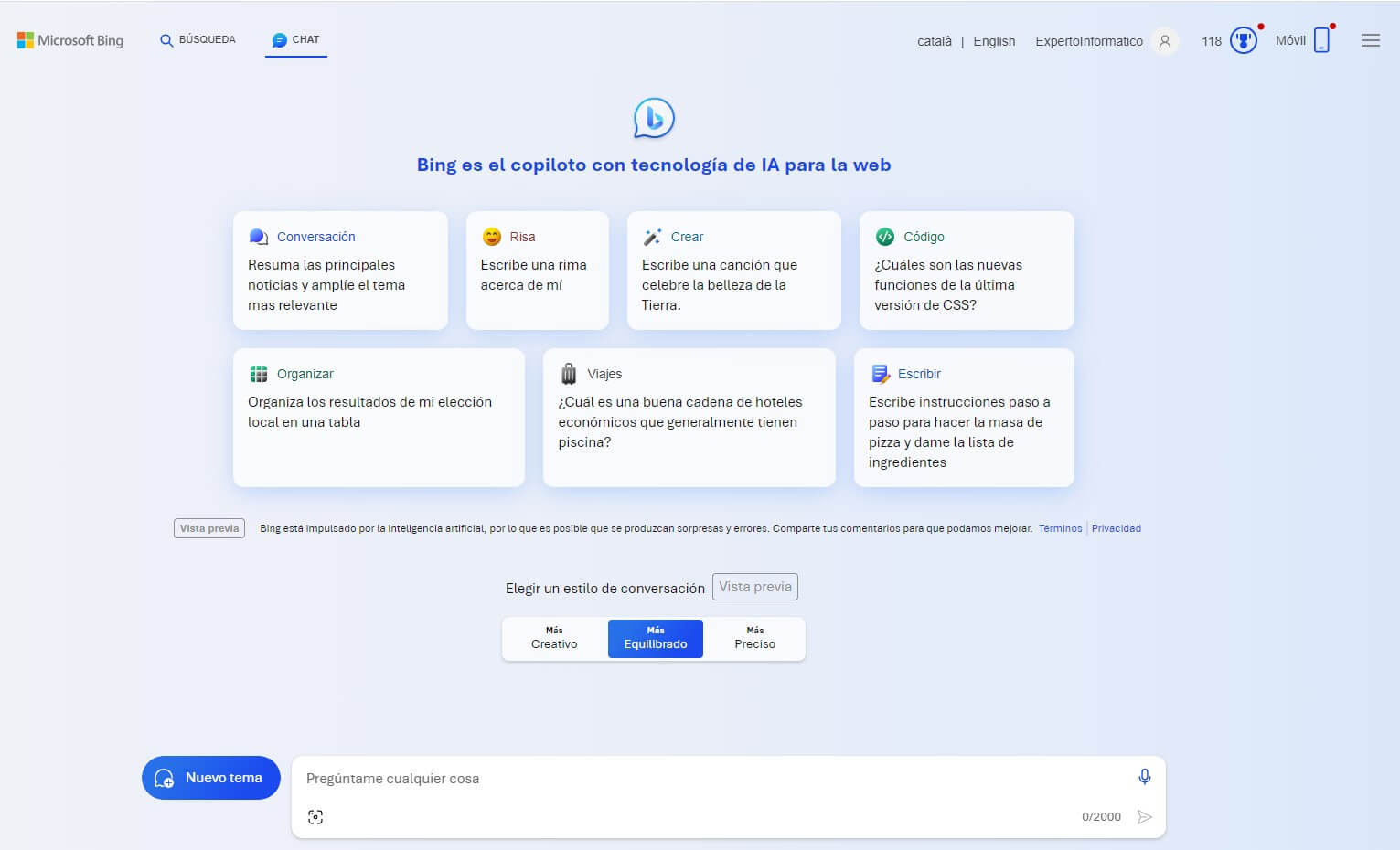
Task: Click the central Bing chat logo
Action: [654, 118]
